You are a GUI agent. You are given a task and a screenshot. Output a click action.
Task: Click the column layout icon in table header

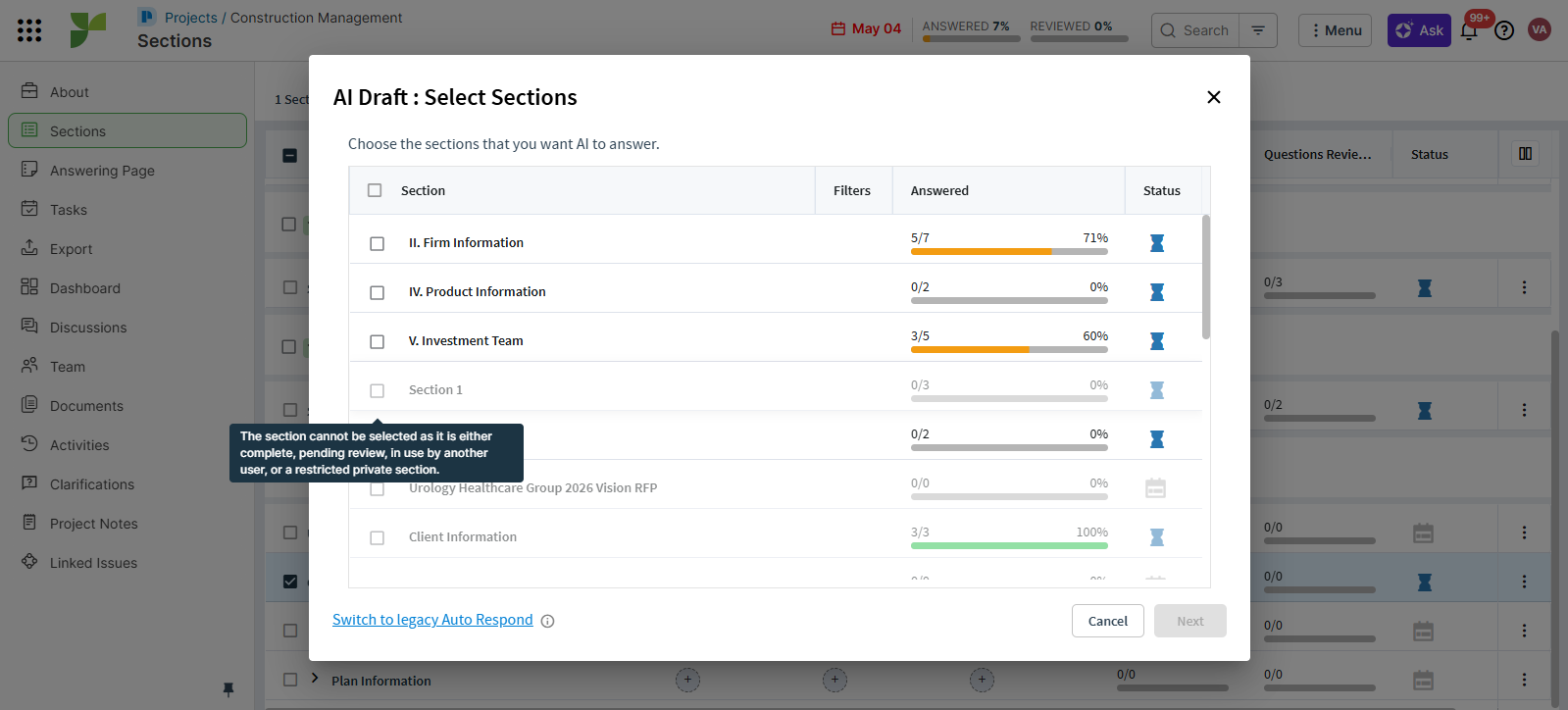[x=1525, y=154]
